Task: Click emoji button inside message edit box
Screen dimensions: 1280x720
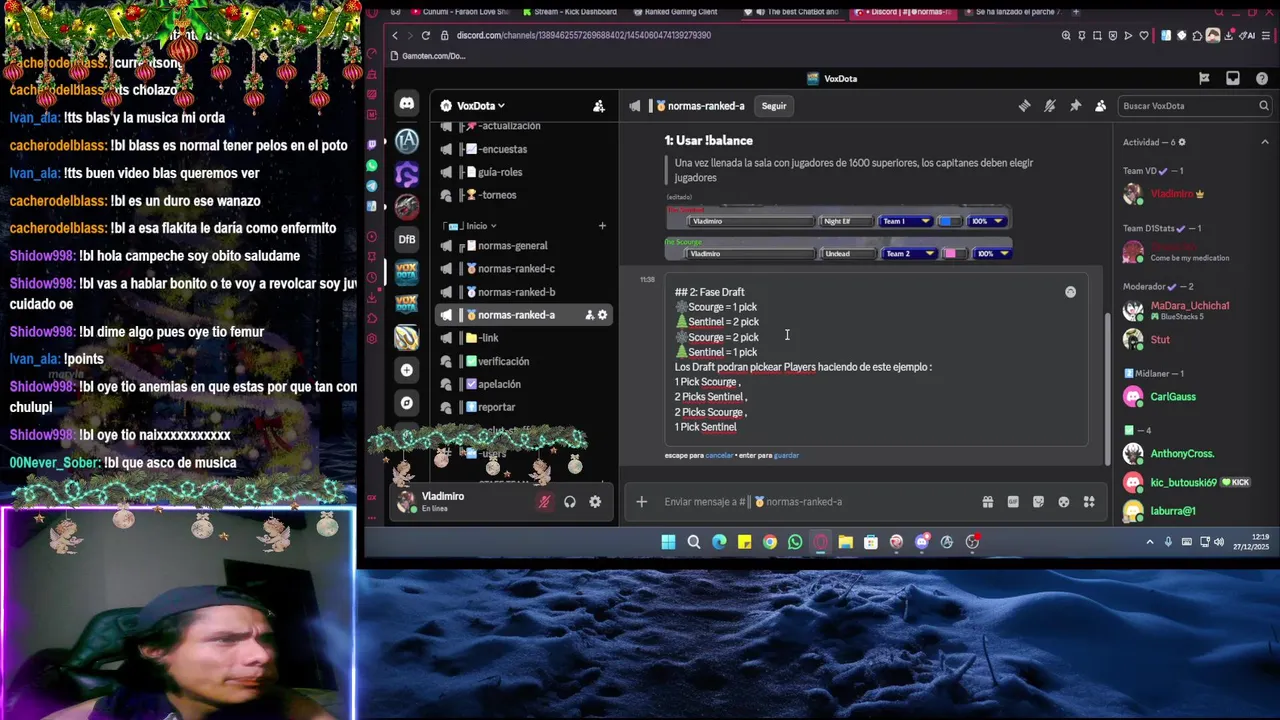Action: click(x=1070, y=292)
